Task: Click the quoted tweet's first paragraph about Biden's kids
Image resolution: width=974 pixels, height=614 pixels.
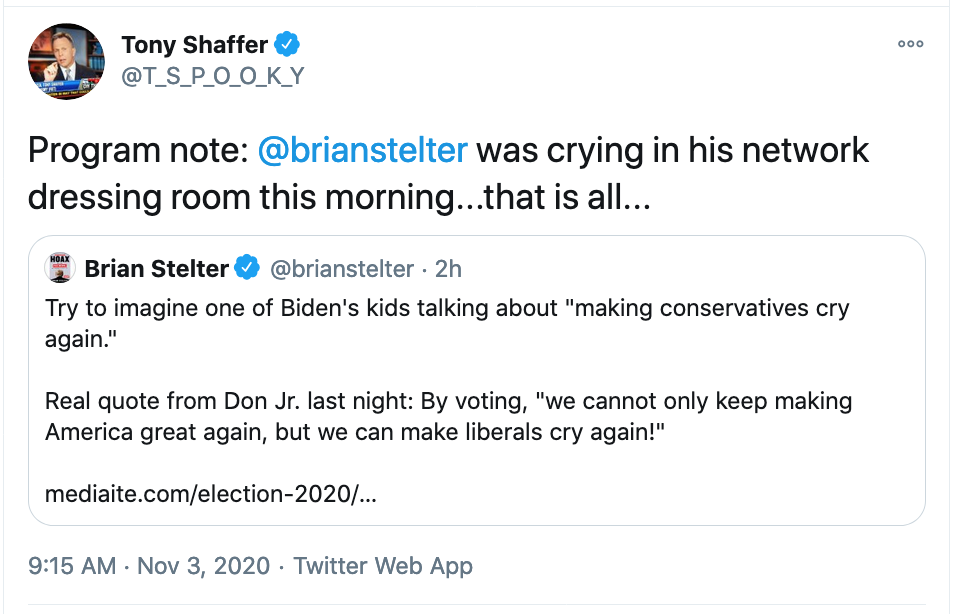Action: [x=447, y=323]
